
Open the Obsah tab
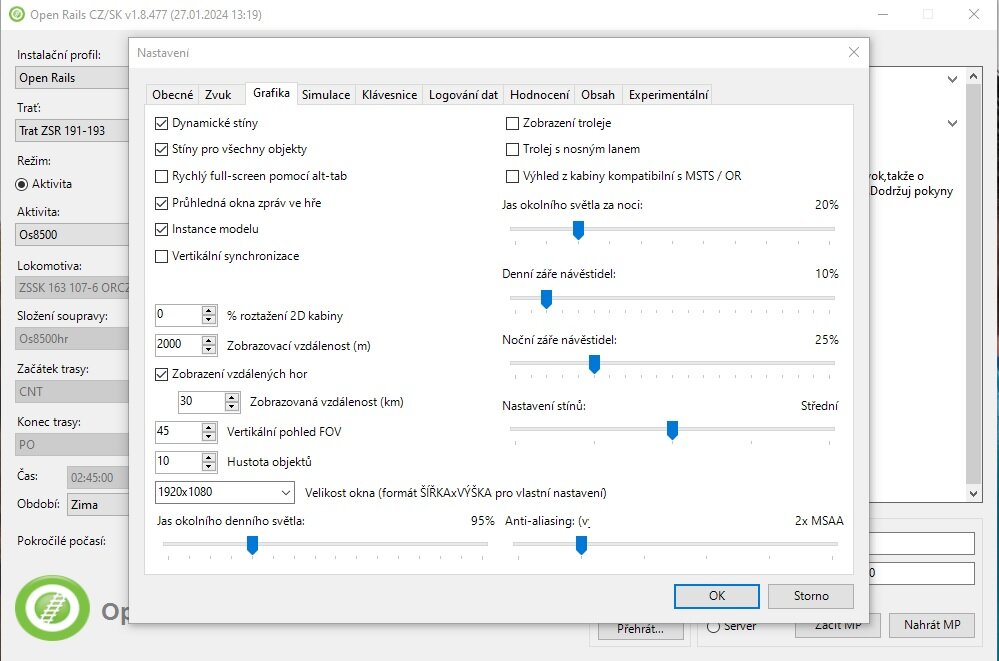point(598,95)
